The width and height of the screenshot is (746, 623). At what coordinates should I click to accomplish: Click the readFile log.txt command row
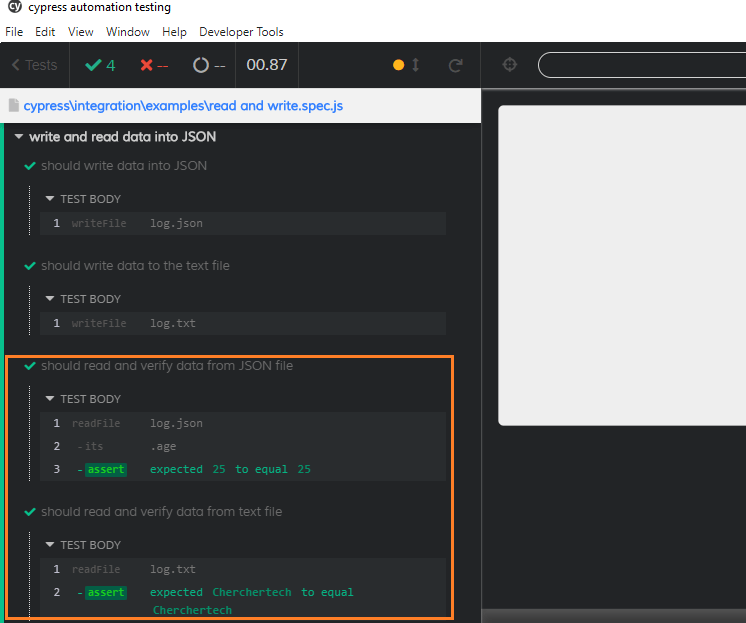coord(243,569)
